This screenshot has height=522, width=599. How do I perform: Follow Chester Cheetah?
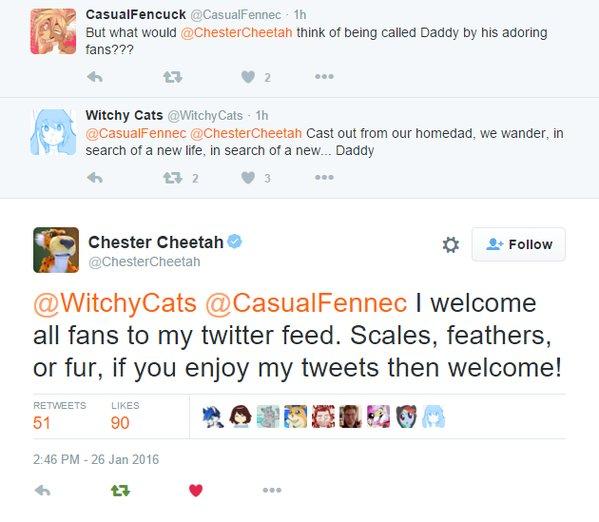click(x=519, y=244)
